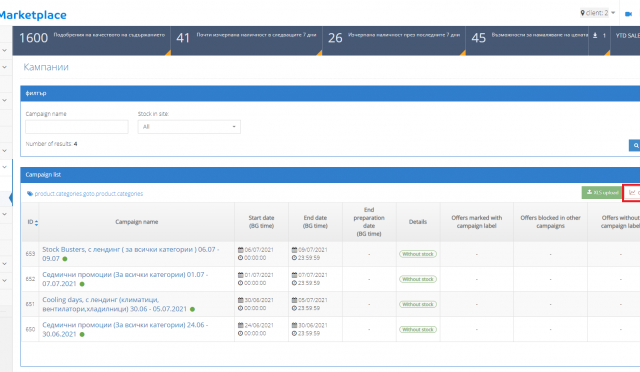
Task: Click green status dot of Stock Busters campaign
Action: [65, 259]
